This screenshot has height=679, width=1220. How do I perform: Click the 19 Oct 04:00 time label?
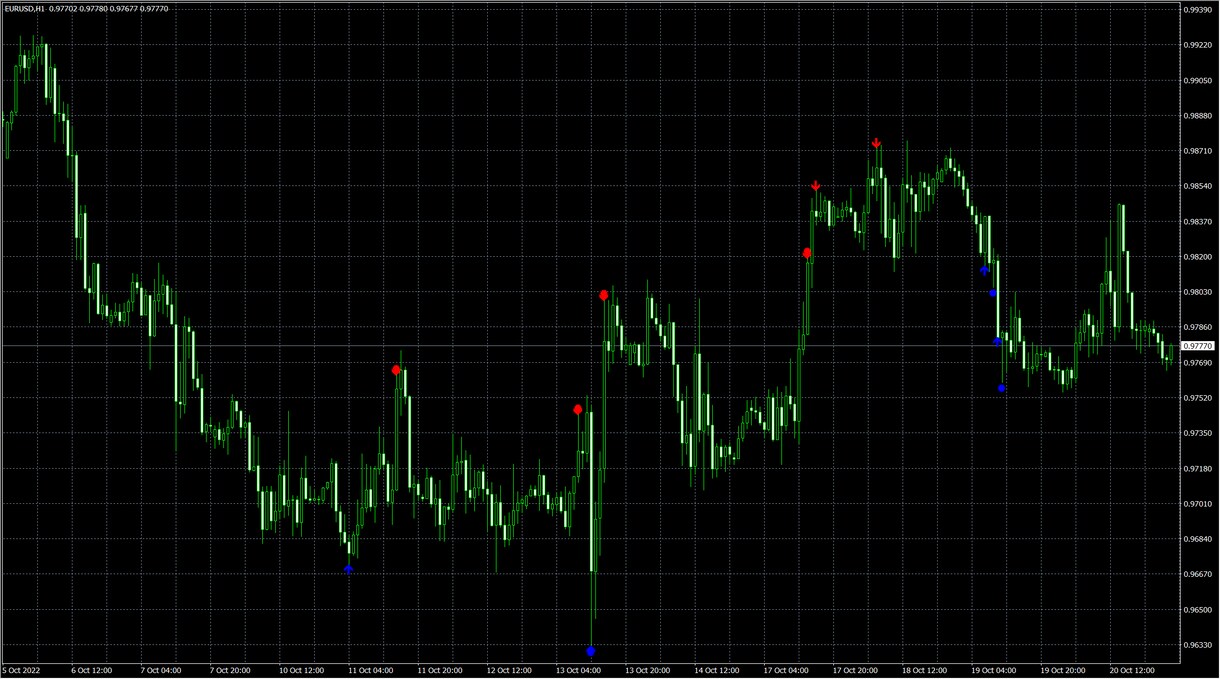pos(994,671)
